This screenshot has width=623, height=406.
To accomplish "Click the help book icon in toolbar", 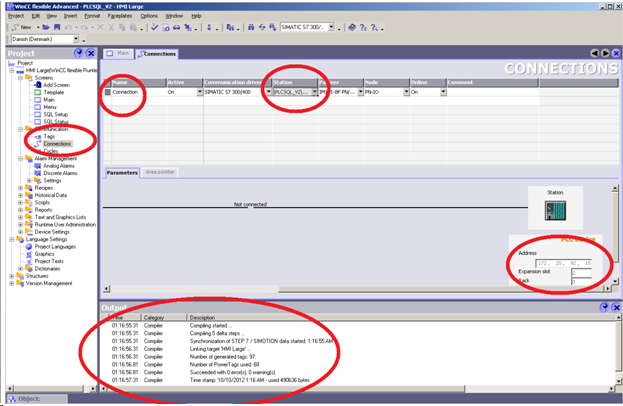I will pyautogui.click(x=352, y=27).
